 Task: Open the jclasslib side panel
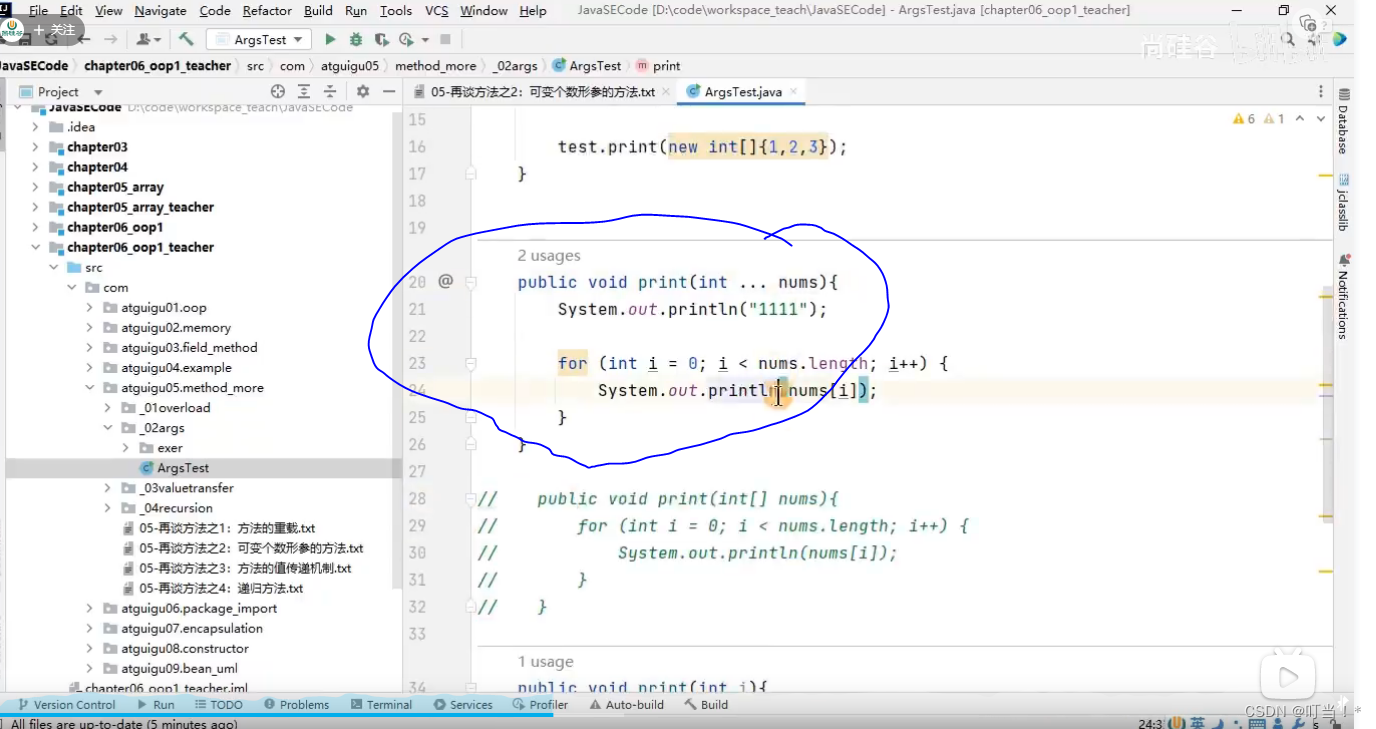[1343, 204]
